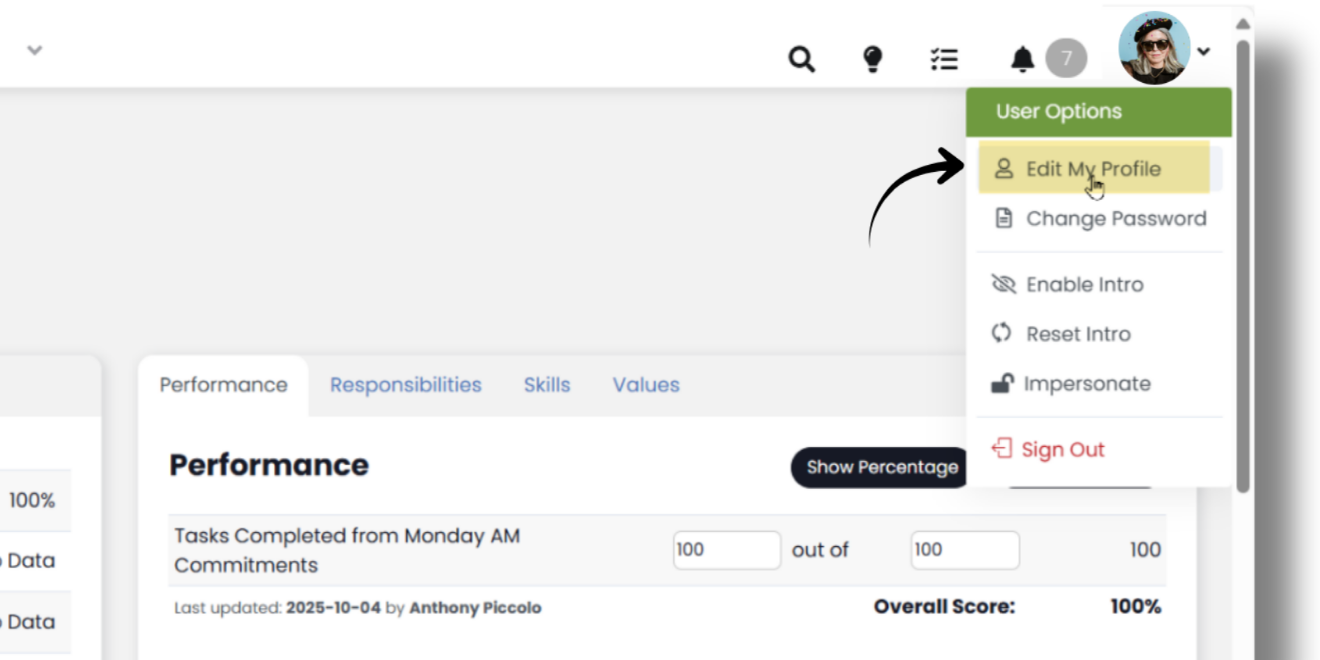1320x660 pixels.
Task: Click the notifications bell icon
Action: [1022, 60]
